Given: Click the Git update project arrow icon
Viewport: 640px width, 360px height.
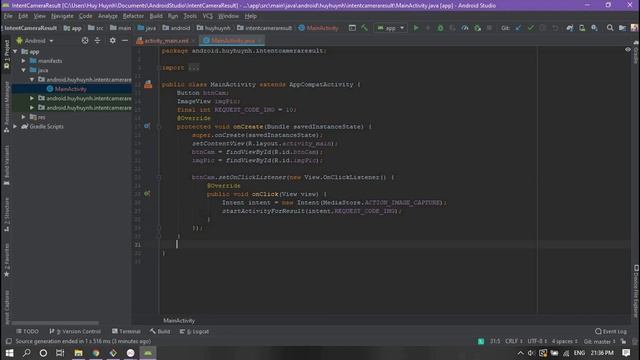Looking at the screenshot, I should 518,28.
